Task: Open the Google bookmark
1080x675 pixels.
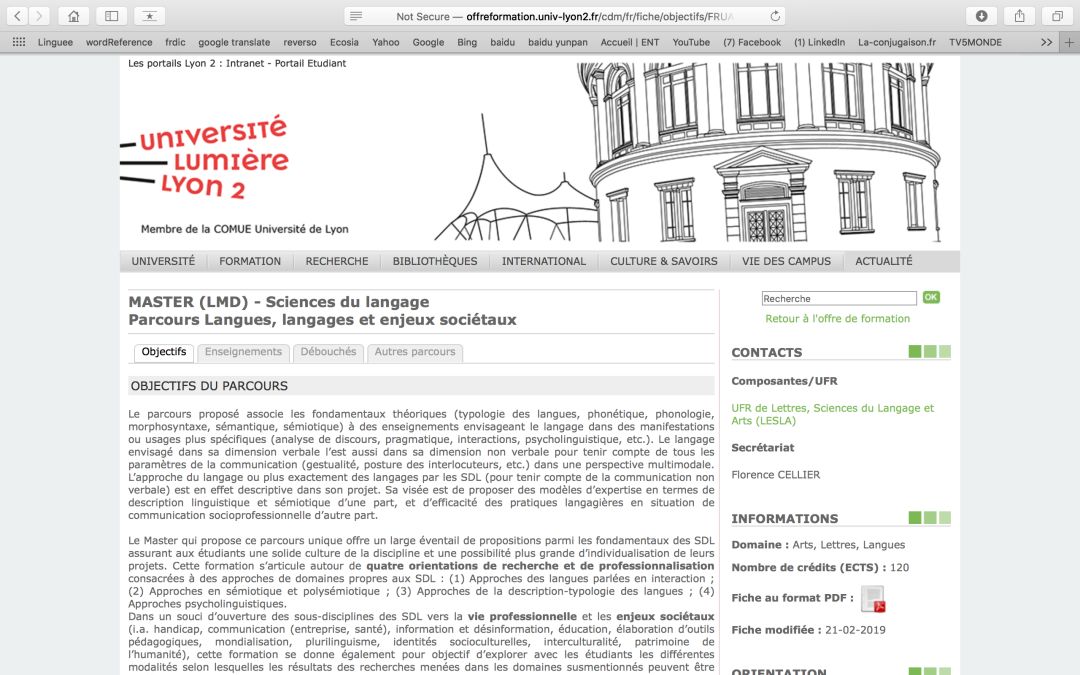Action: (428, 42)
